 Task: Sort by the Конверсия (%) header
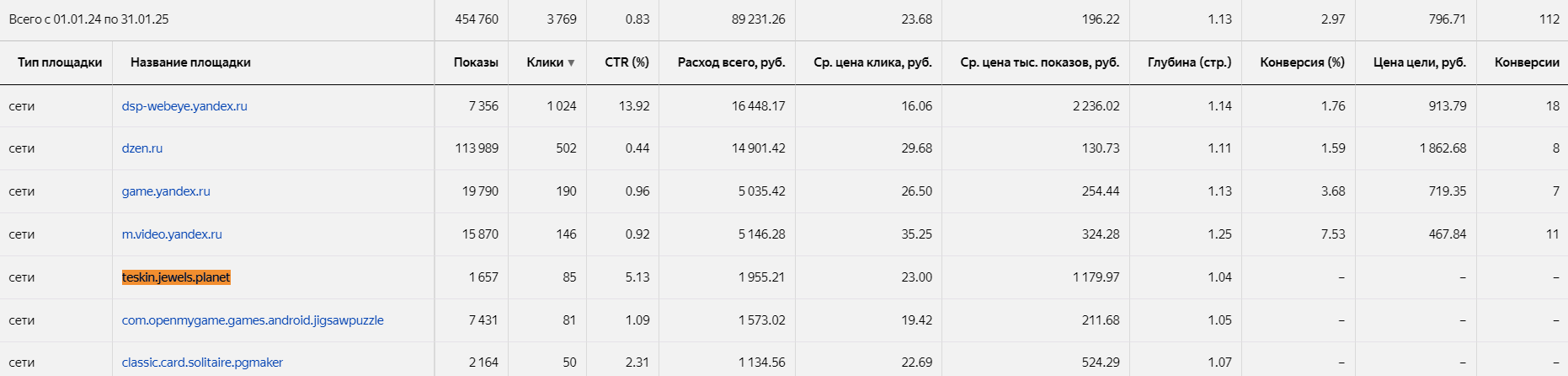(x=1302, y=62)
